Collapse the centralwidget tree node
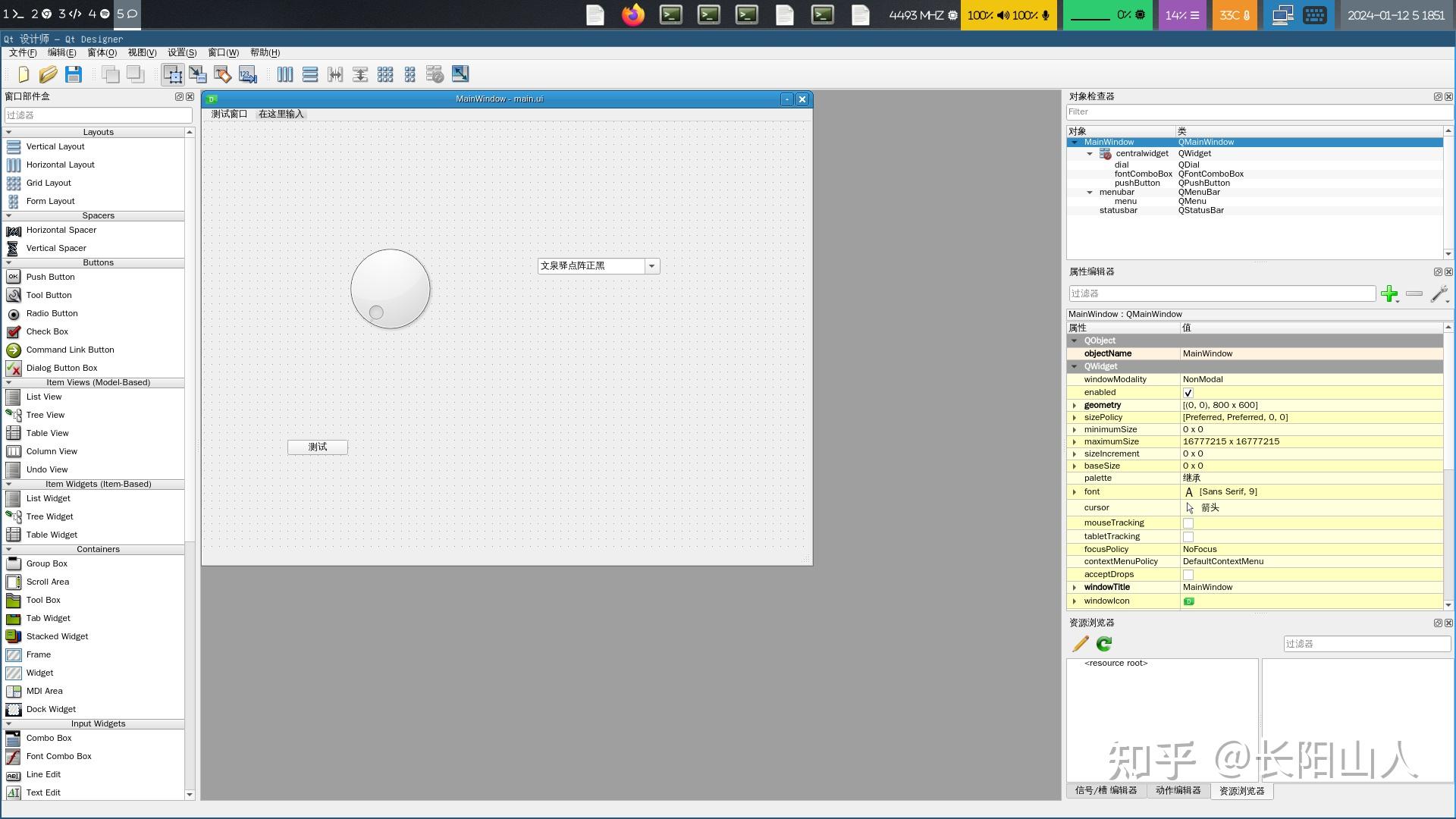Screen dimensions: 1456x819 coord(1090,154)
